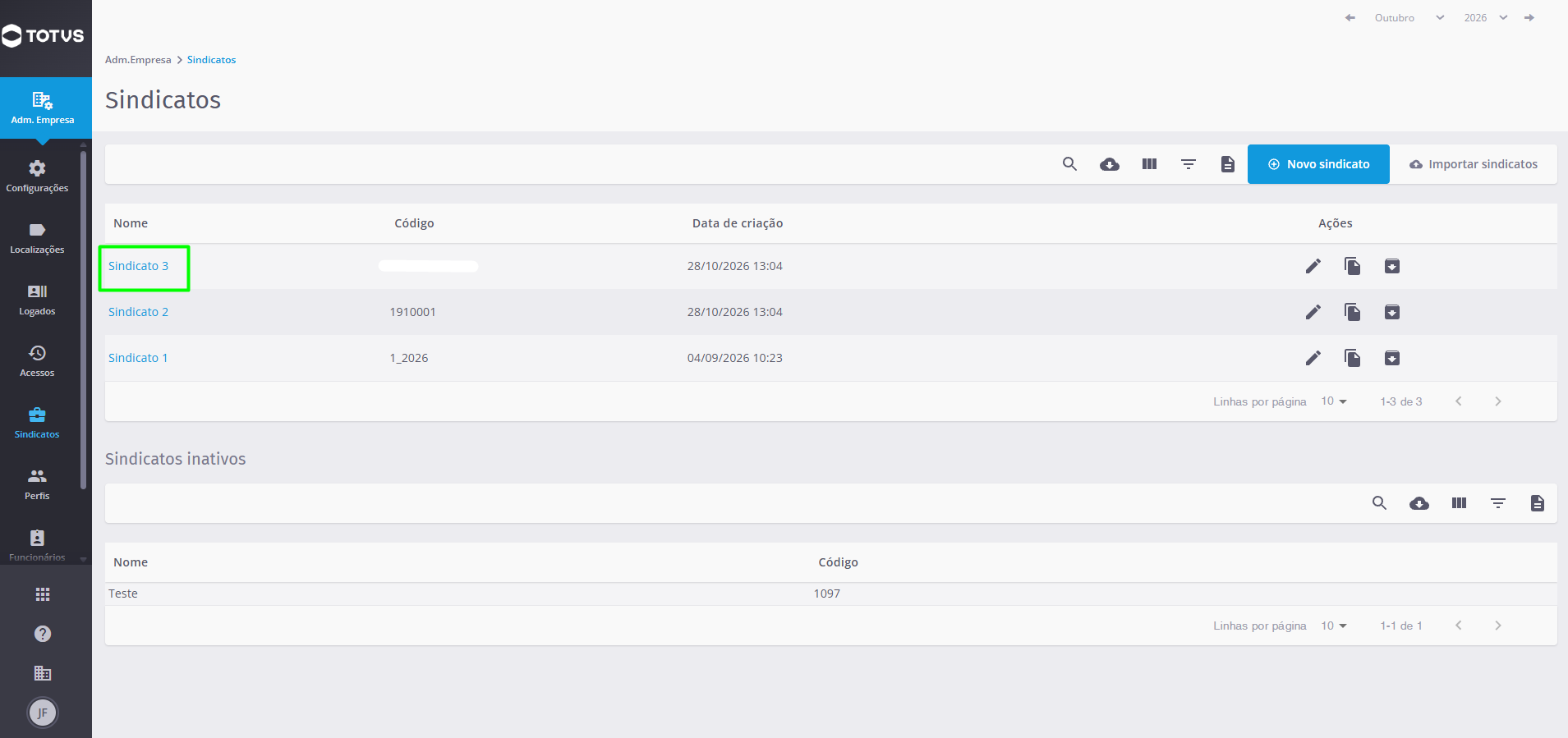Click the Importar sindicatos button
Screen dimensions: 1568x738
(x=1474, y=164)
